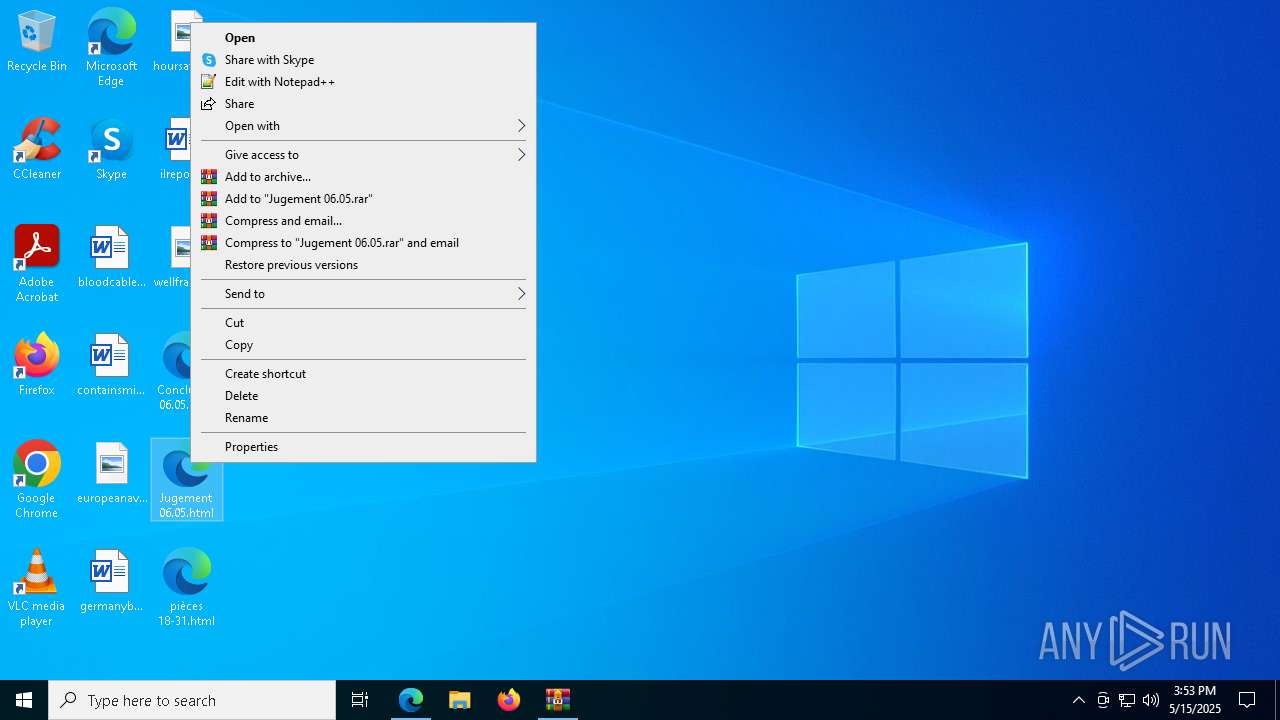This screenshot has height=720, width=1280.
Task: Select the Google Chrome desktop shortcut
Action: 37,480
